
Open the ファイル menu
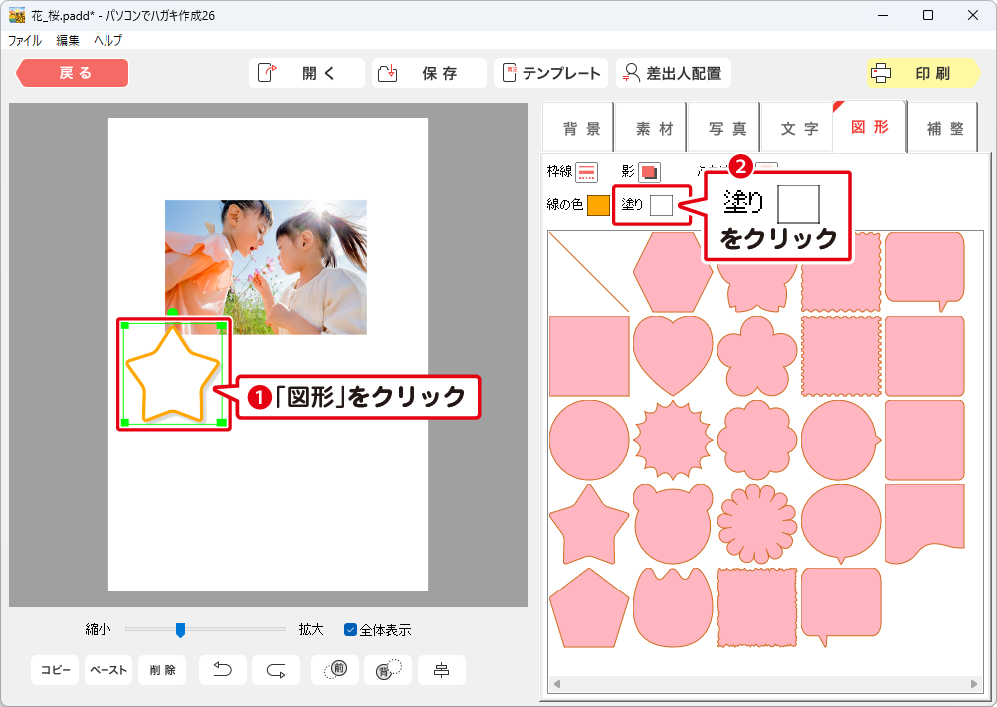25,40
